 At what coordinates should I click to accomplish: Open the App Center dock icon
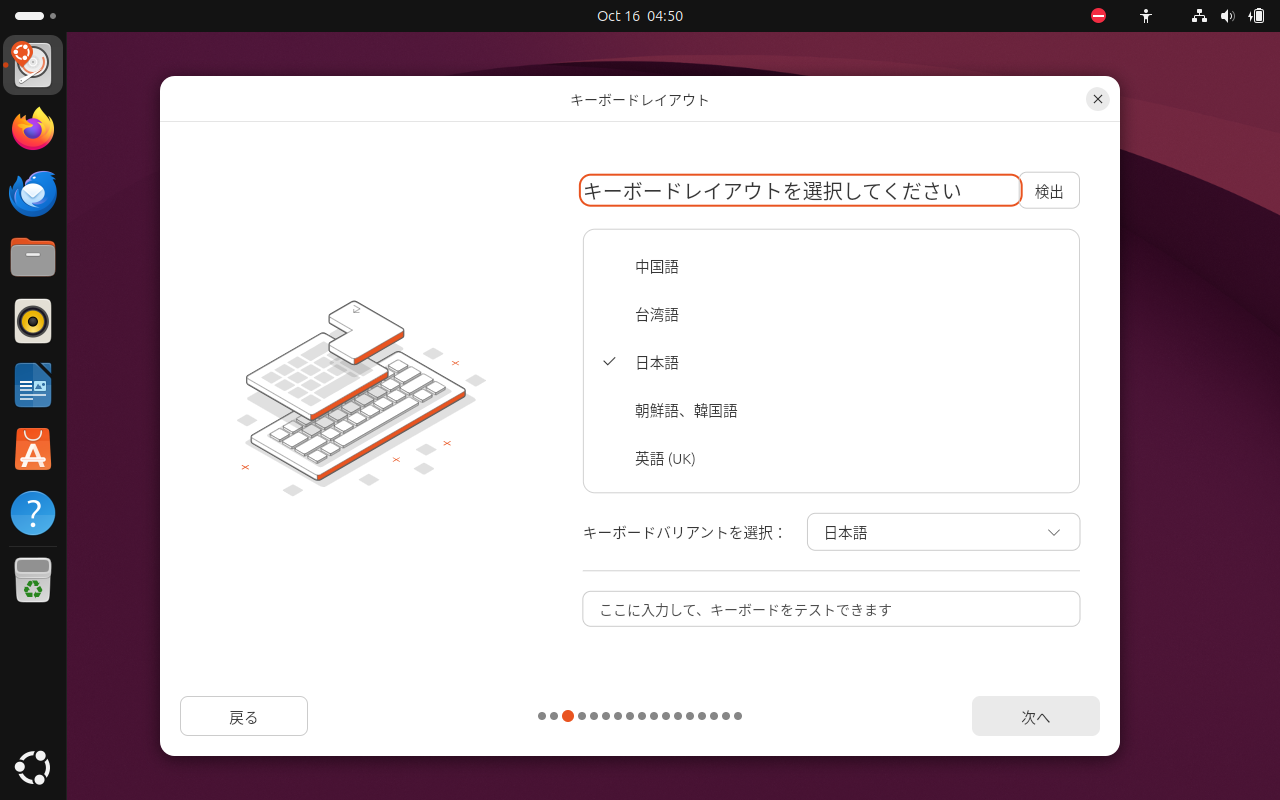pyautogui.click(x=33, y=449)
